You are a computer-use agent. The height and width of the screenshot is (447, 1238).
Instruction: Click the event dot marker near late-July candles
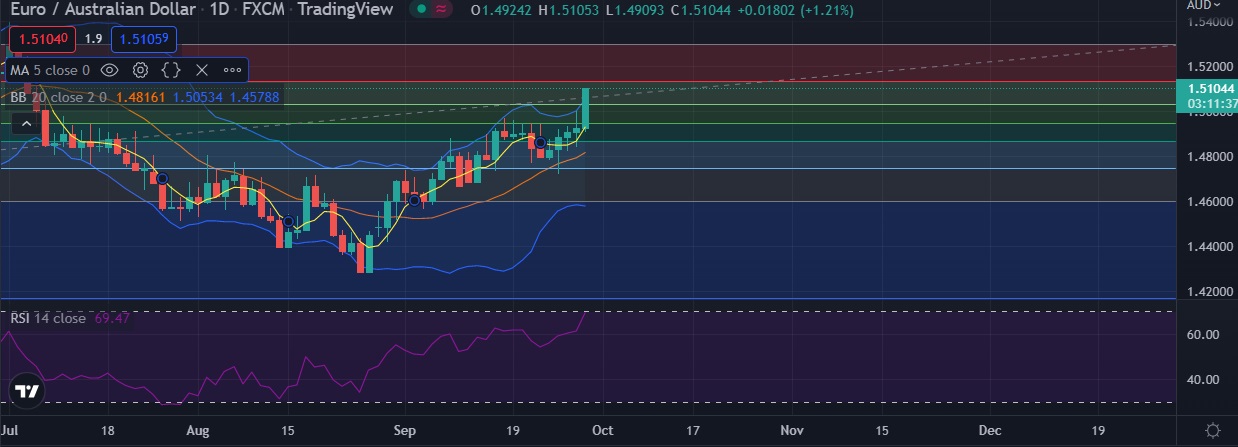pos(162,178)
